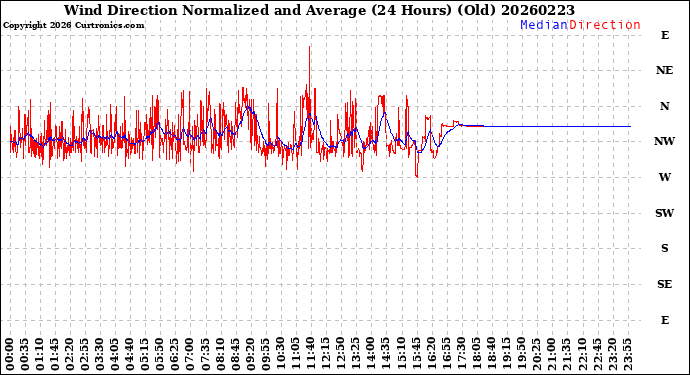The height and width of the screenshot is (375, 690).
Task: Click the 08:10 time tick label
Action: [220, 355]
